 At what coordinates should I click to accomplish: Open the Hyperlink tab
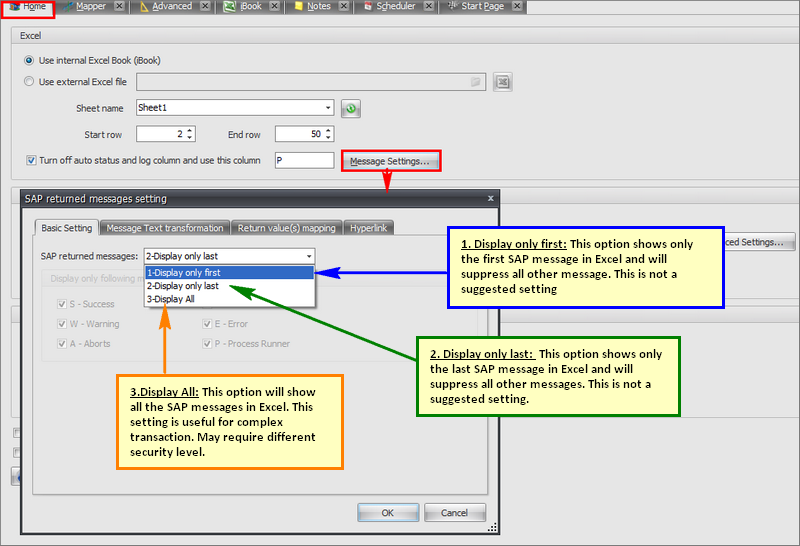tap(369, 228)
